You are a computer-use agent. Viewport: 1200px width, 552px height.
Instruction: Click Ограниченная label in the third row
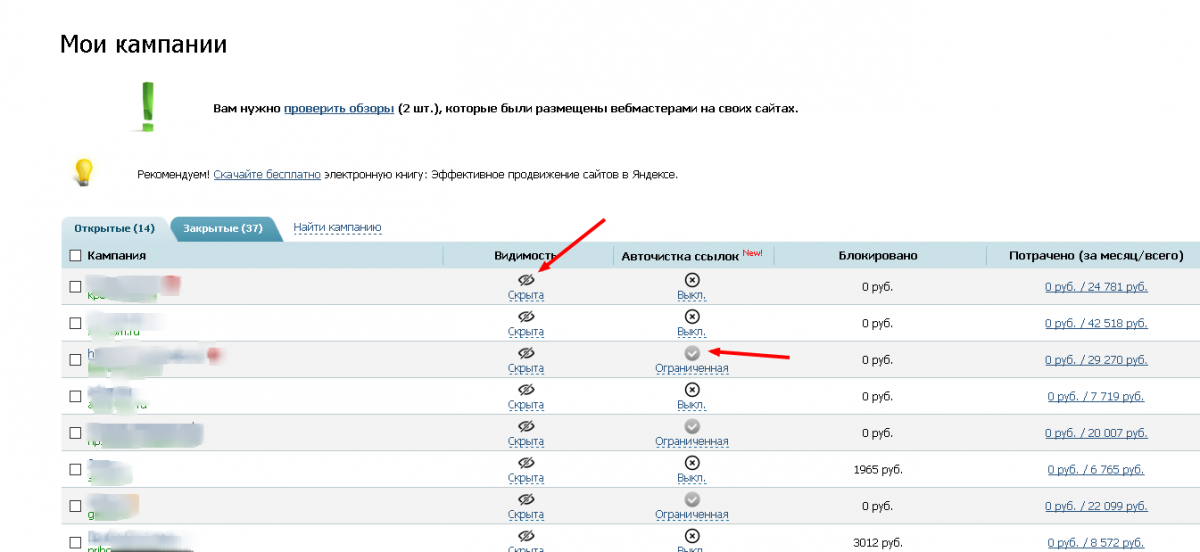coord(691,368)
